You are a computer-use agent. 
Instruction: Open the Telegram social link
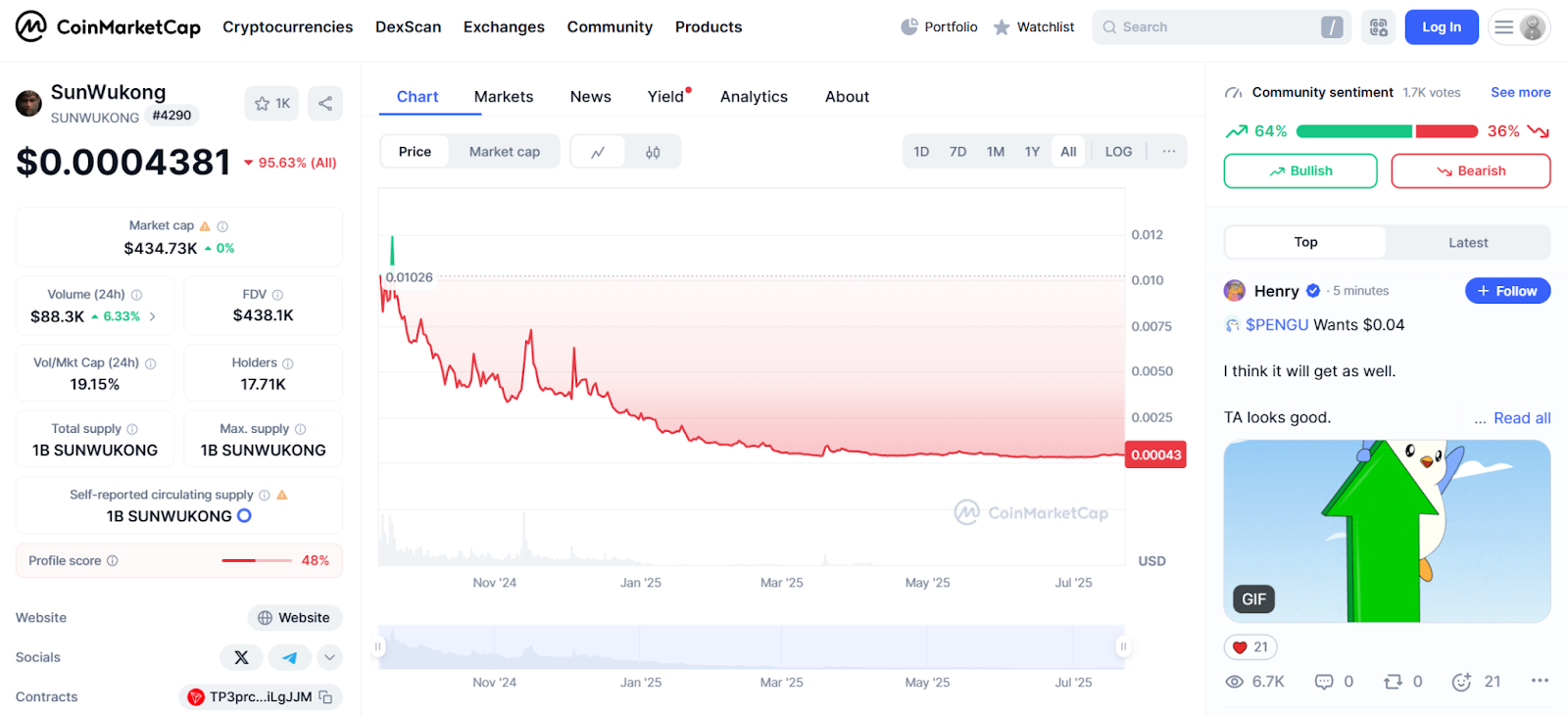(x=289, y=657)
